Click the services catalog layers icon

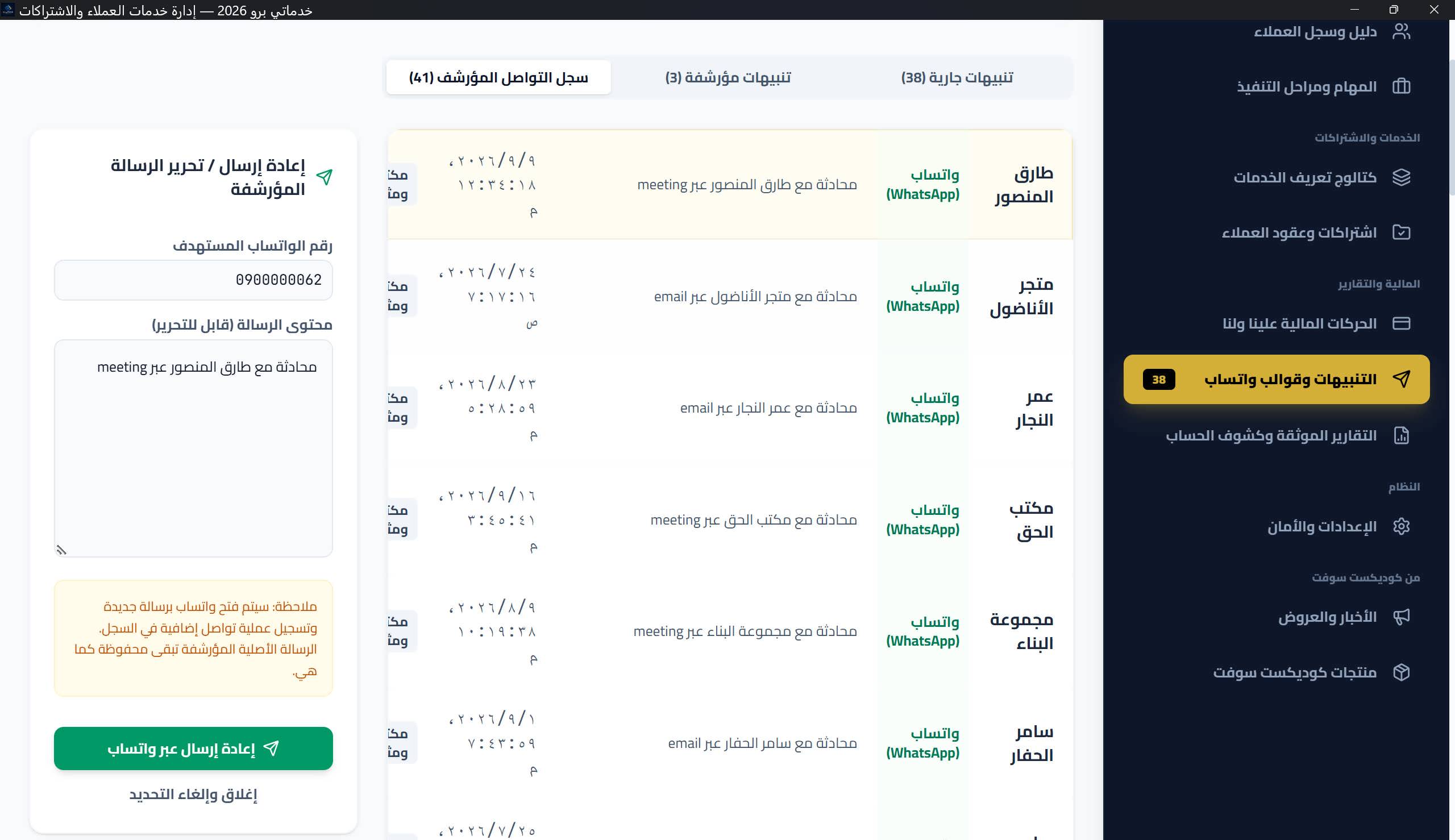click(x=1402, y=177)
